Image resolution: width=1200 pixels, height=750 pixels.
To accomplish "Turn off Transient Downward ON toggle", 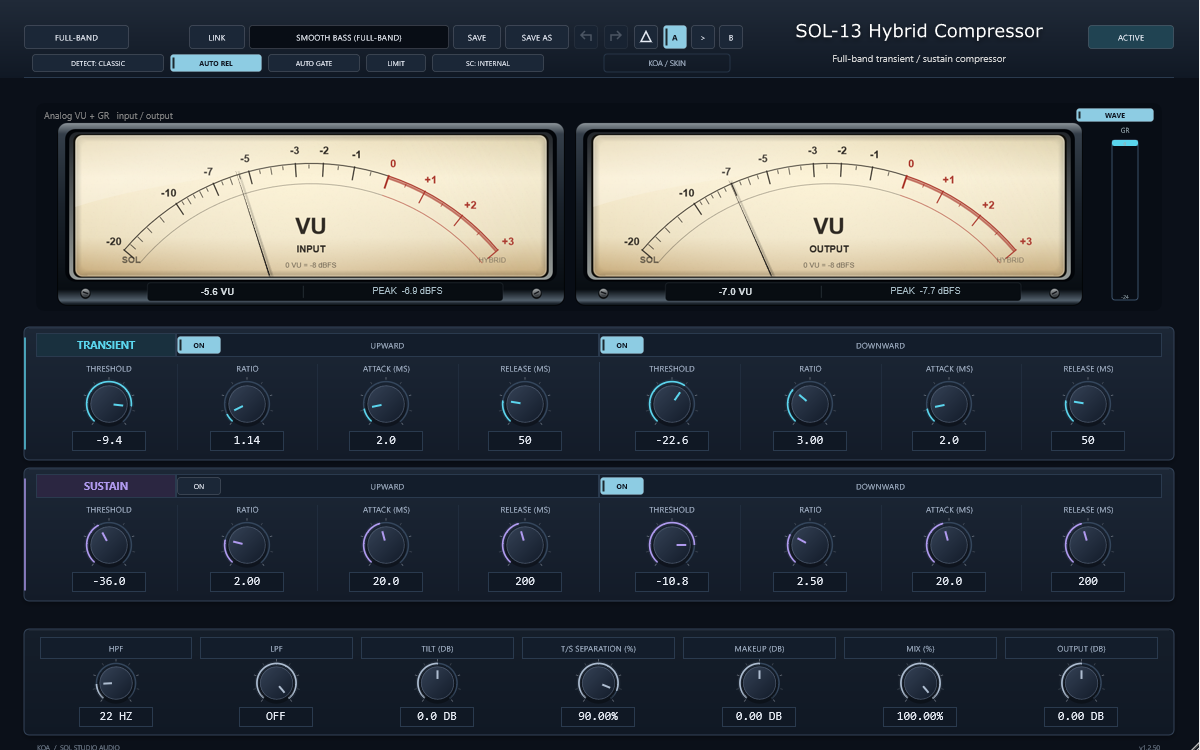I will click(x=622, y=345).
